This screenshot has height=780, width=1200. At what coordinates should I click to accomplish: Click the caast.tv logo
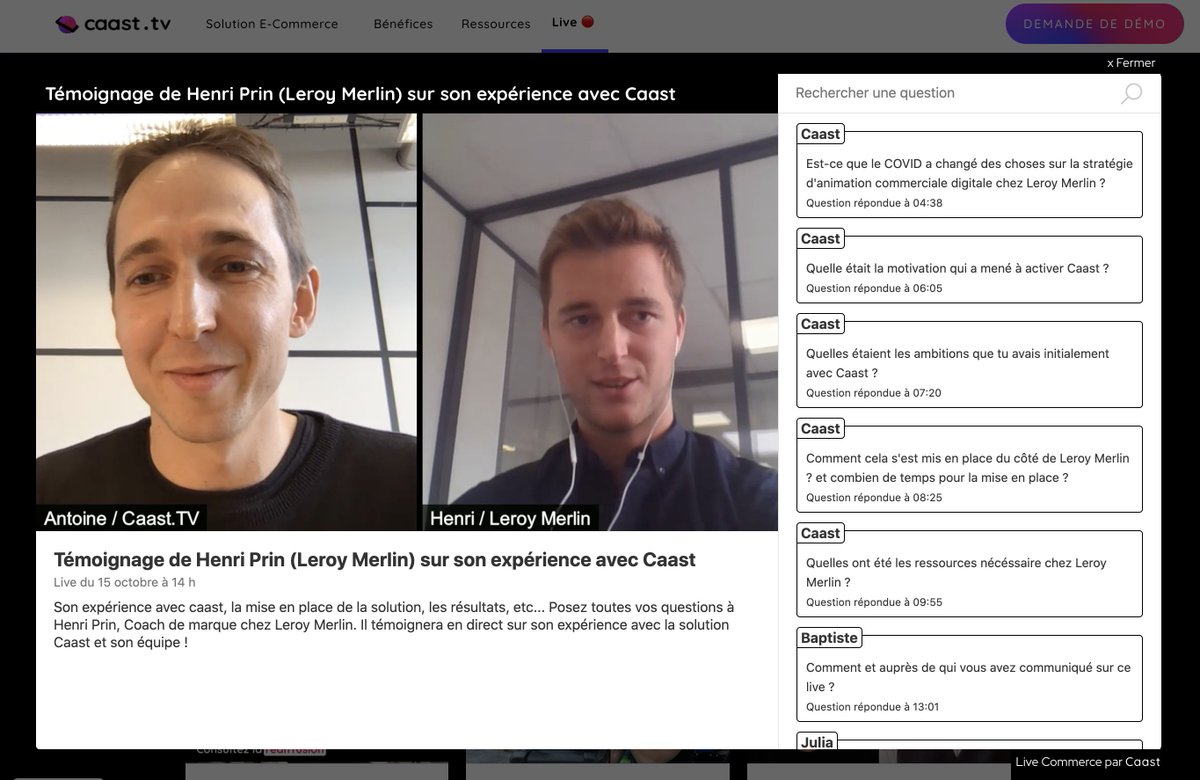[x=113, y=24]
